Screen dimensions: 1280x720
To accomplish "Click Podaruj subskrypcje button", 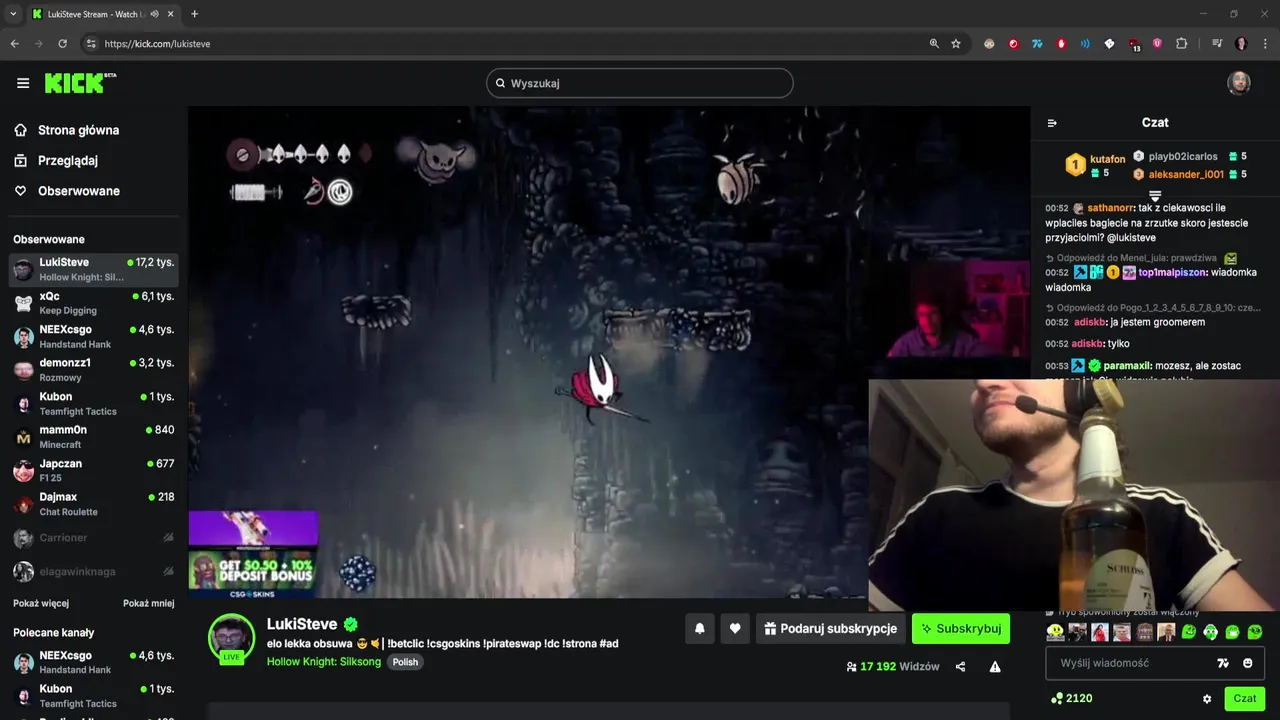I will pyautogui.click(x=831, y=628).
